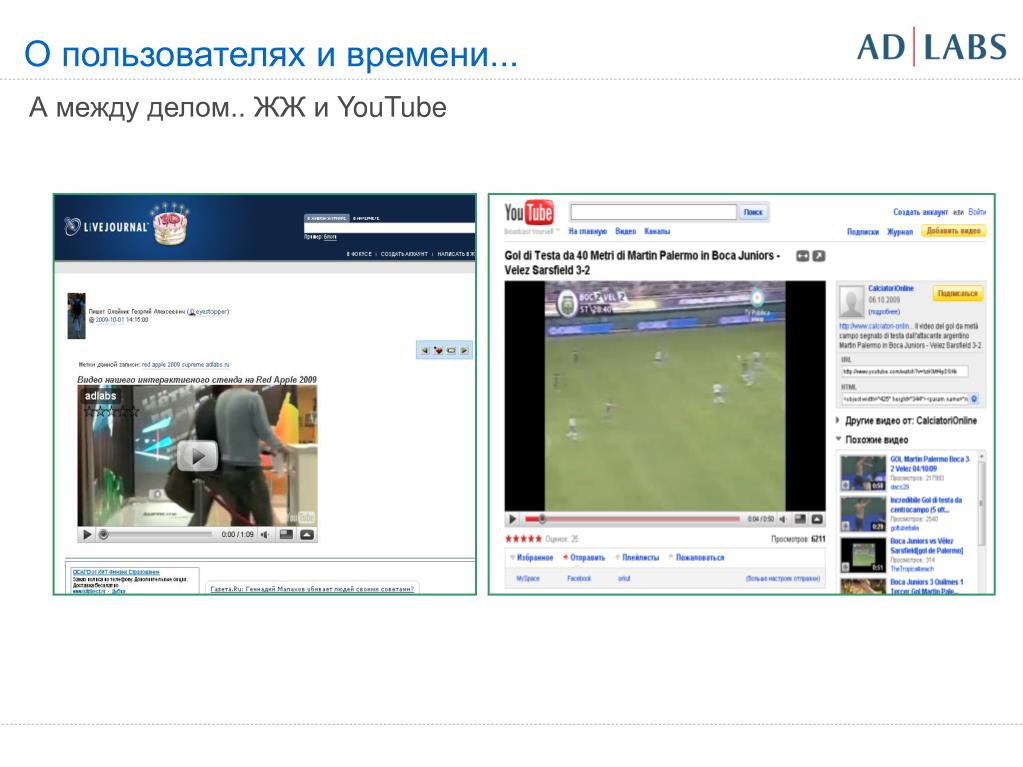Screen dimensions: 1023x767
Task: Open the больше настроек отправки link
Action: pyautogui.click(x=783, y=579)
